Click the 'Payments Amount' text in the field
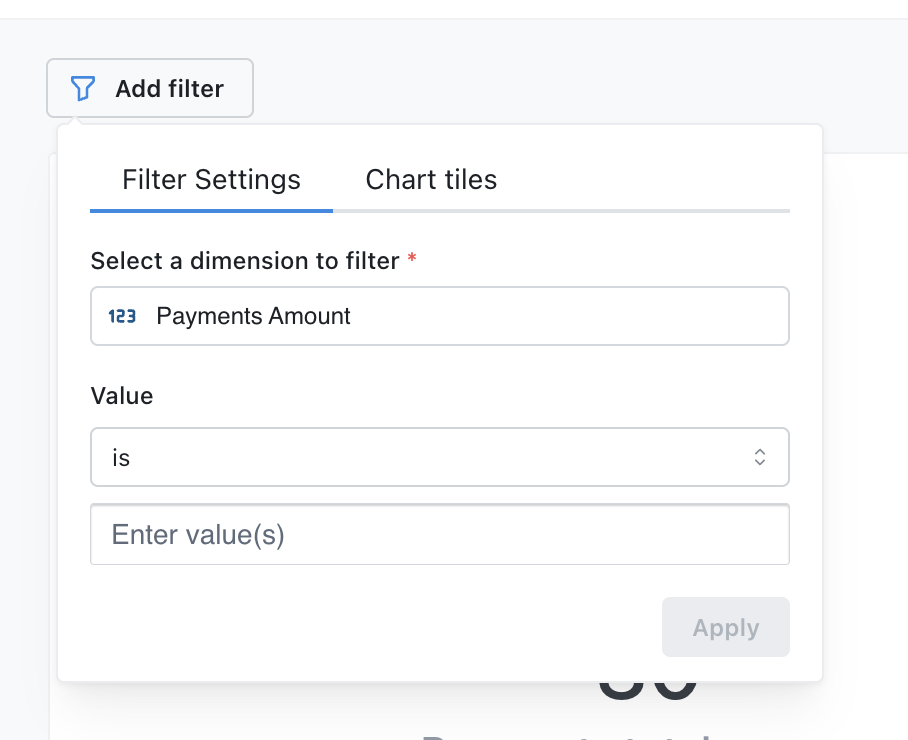The width and height of the screenshot is (908, 740). point(254,317)
